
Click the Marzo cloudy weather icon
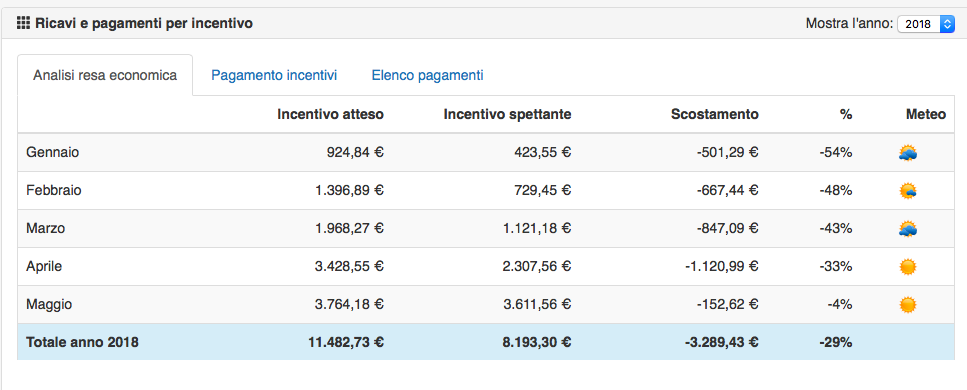tap(908, 229)
